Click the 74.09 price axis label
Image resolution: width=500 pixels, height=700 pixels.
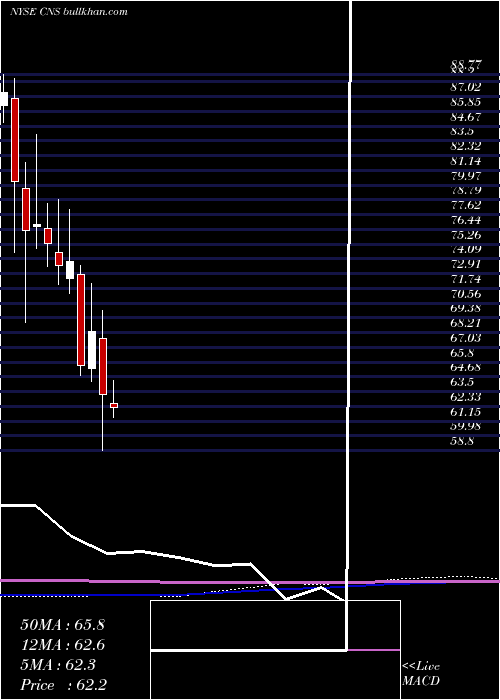466,250
